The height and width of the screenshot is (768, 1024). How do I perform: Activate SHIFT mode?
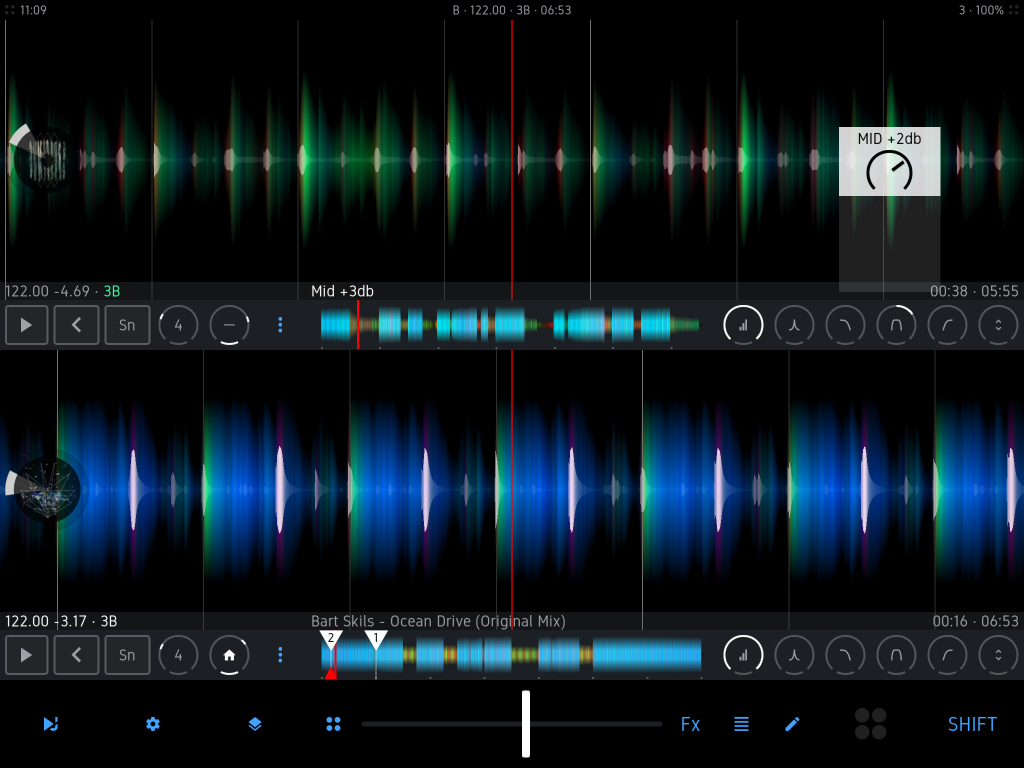pyautogui.click(x=971, y=724)
